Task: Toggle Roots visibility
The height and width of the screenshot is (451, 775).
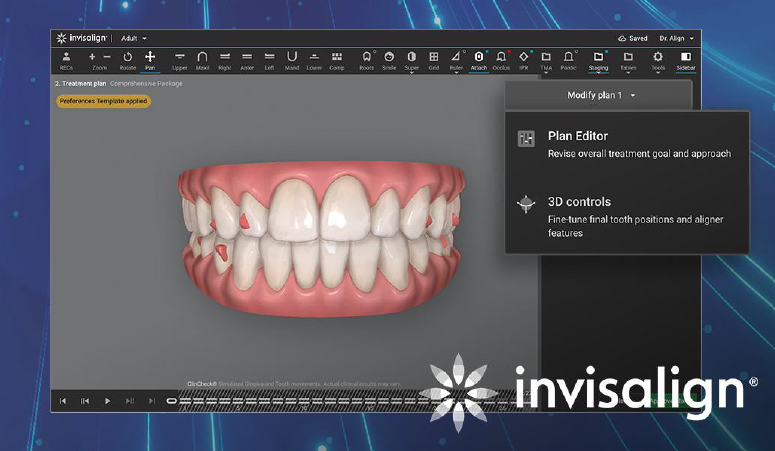Action: (367, 61)
